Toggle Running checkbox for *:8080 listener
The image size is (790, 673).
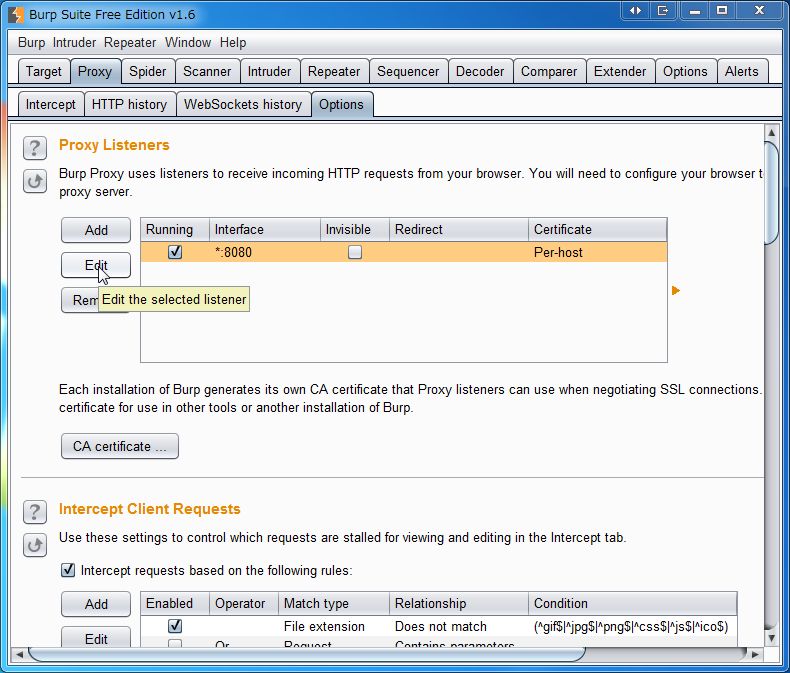coord(175,252)
